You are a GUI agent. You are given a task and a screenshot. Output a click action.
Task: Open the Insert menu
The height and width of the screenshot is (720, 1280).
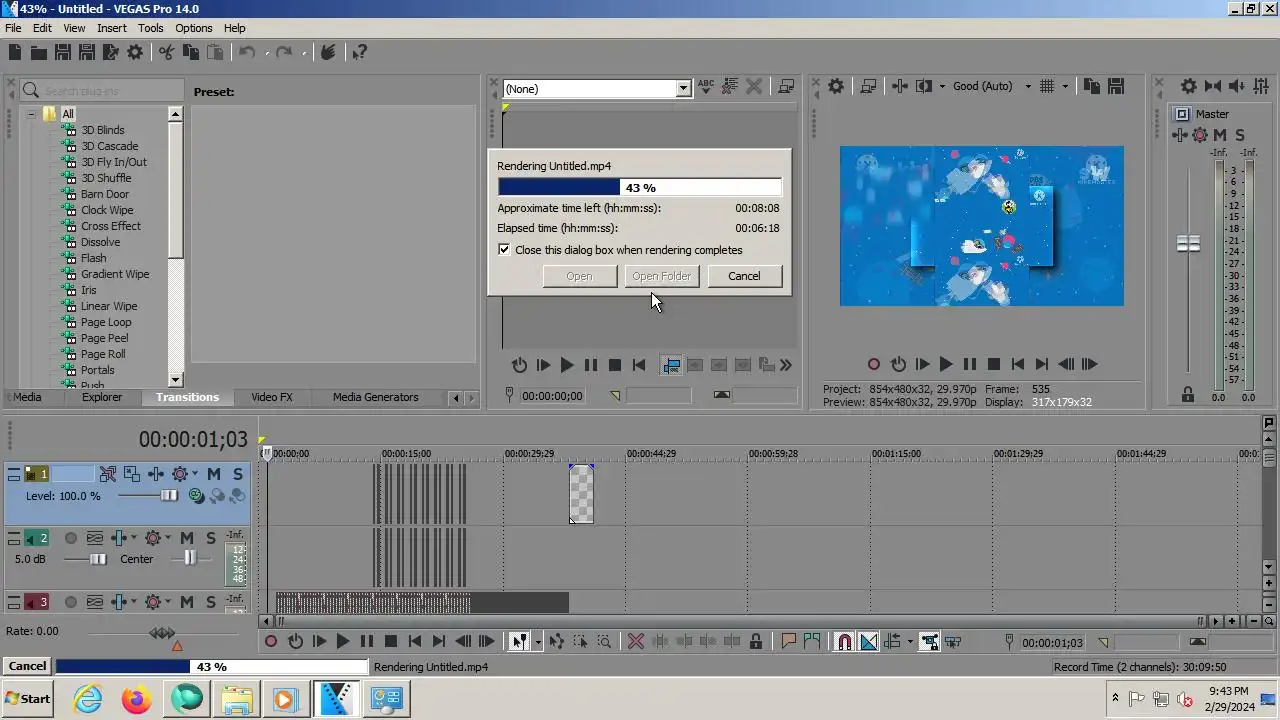click(112, 28)
